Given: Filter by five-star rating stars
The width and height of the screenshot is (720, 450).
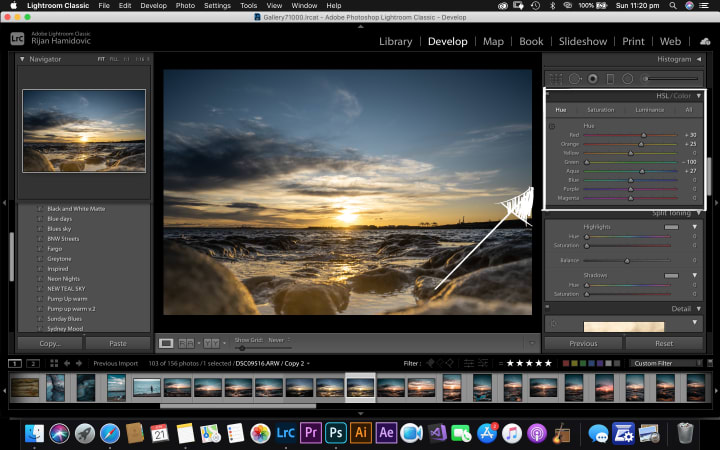Looking at the screenshot, I should (529, 363).
